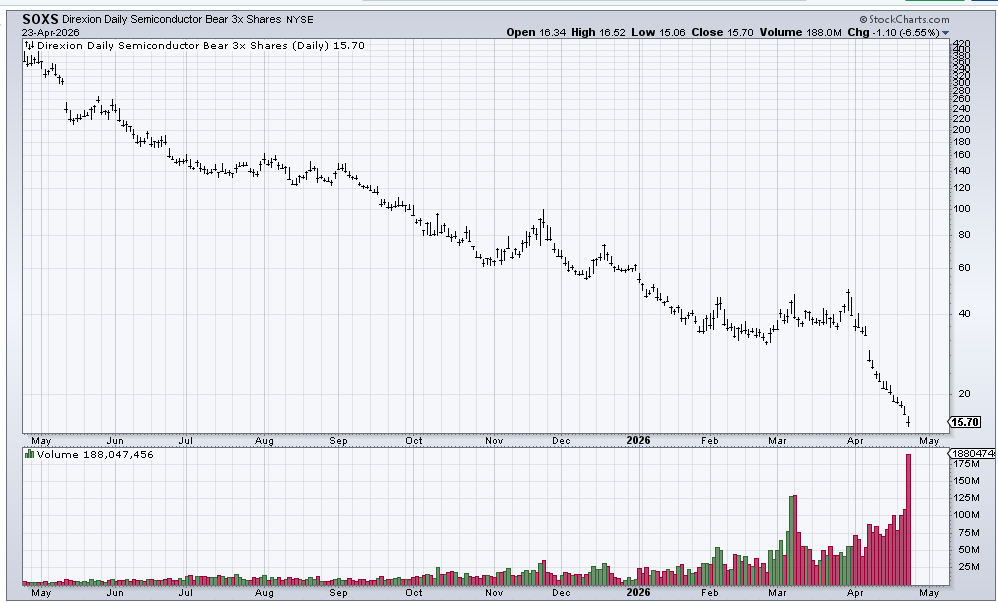
Task: Click the NYSE exchange label
Action: coord(299,20)
